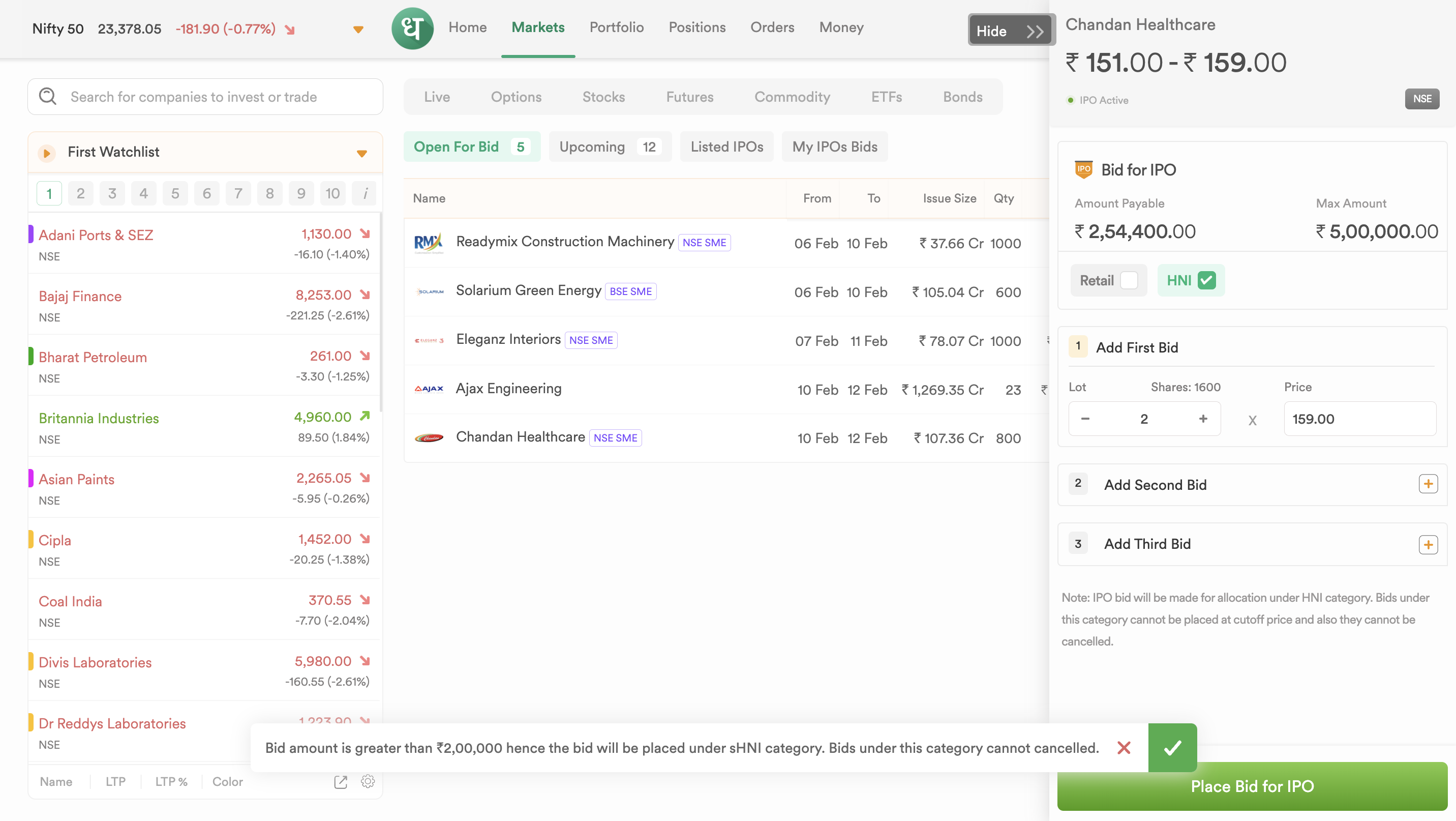
Task: Click the search magnifier icon
Action: coord(47,97)
